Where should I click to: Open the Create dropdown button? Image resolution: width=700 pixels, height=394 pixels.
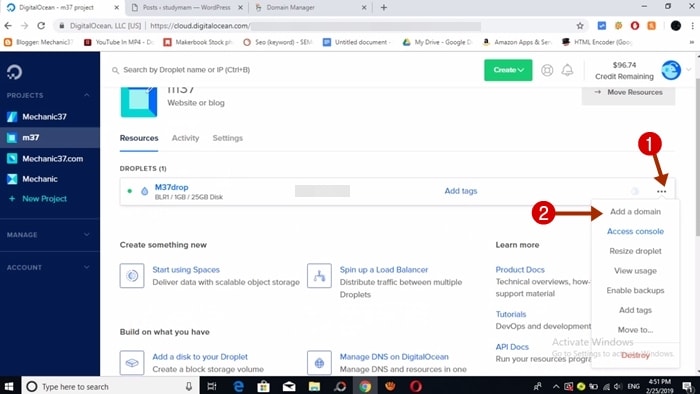[x=508, y=70]
